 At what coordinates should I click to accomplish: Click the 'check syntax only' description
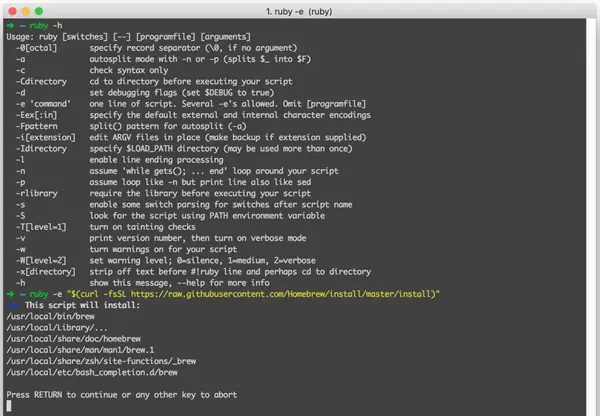pos(129,70)
